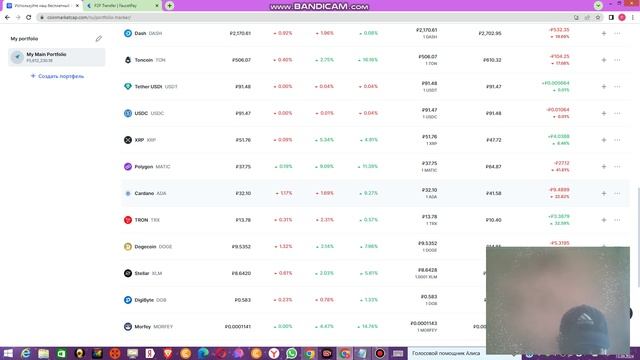Screen dimensions: 640x360
Task: Click the Toncoin coin icon
Action: tap(128, 60)
